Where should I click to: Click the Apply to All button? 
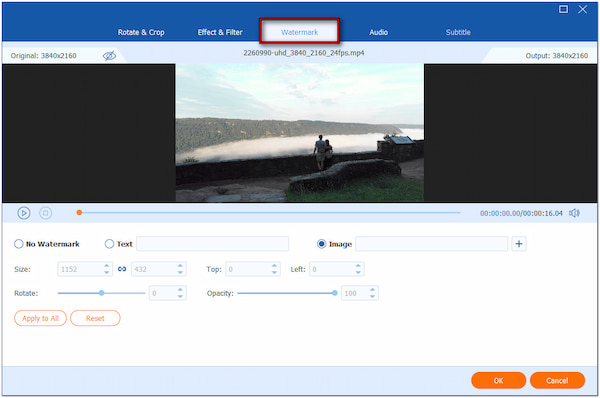(40, 318)
